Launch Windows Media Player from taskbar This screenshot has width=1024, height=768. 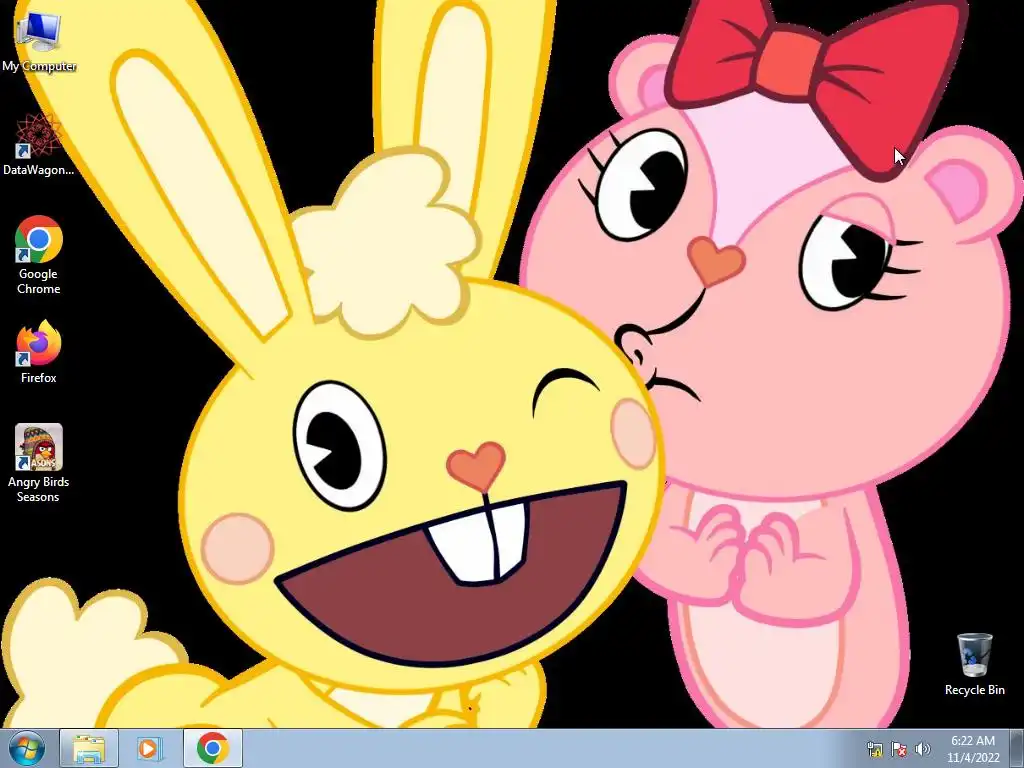150,748
